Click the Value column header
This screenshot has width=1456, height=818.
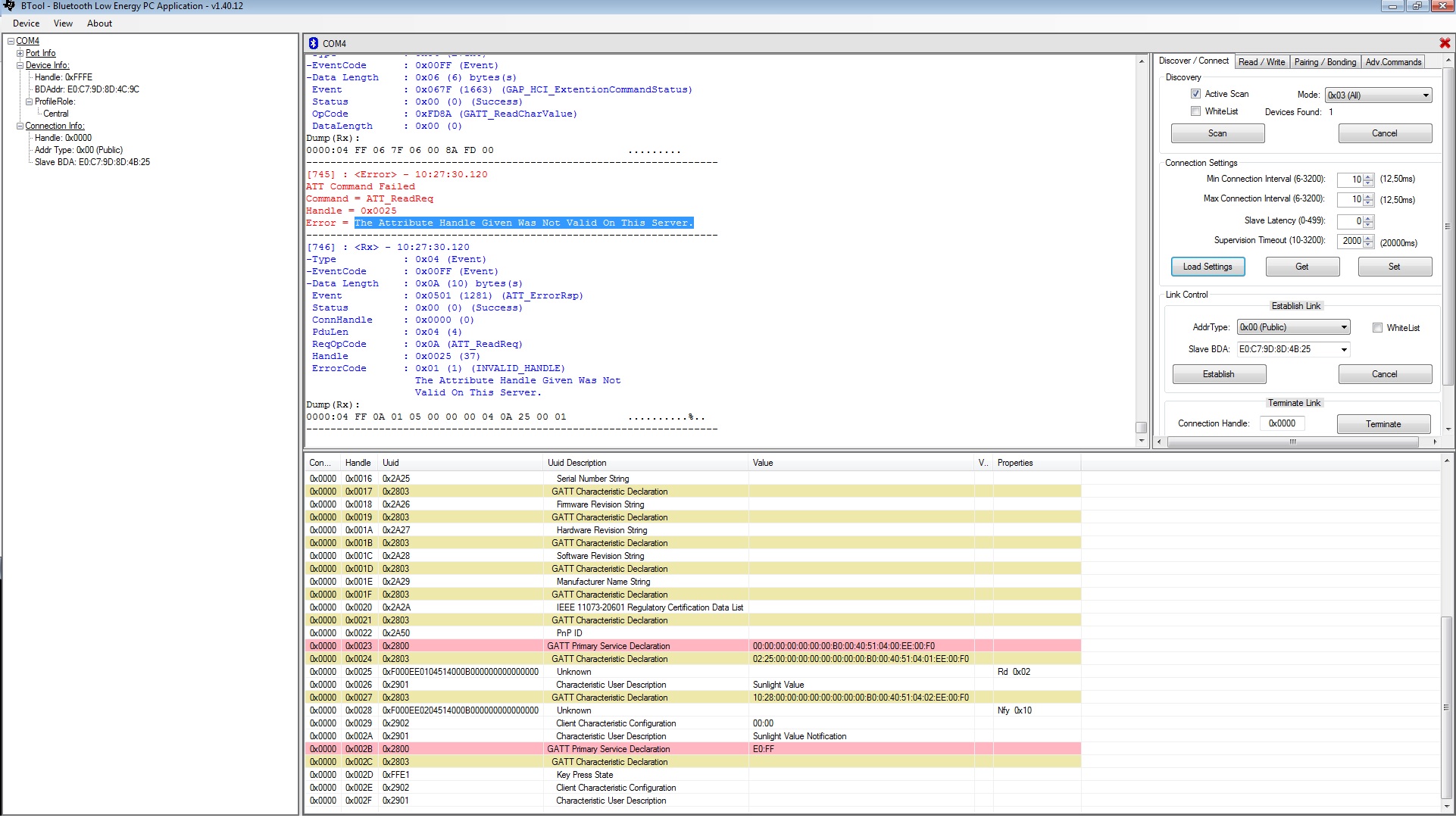(x=861, y=463)
